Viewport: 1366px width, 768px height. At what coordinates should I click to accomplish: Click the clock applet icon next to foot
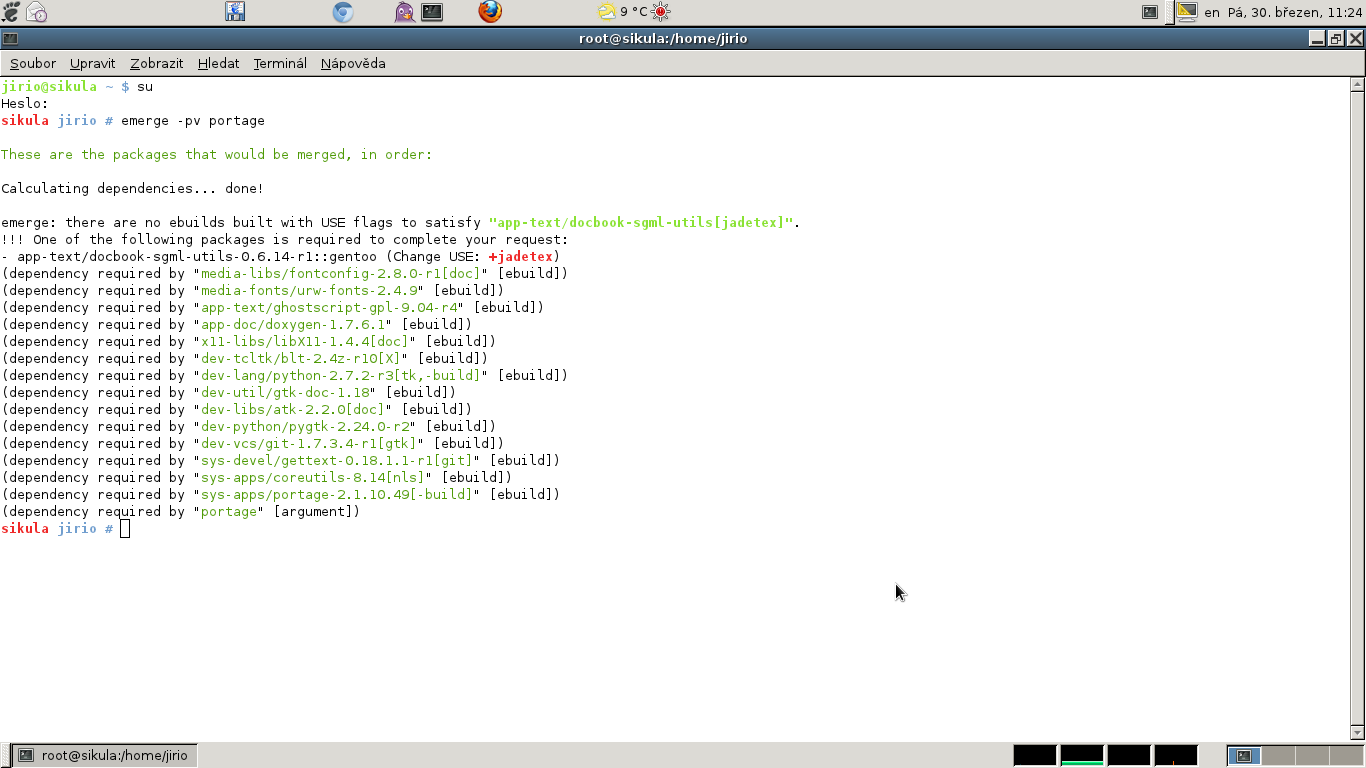click(x=37, y=12)
